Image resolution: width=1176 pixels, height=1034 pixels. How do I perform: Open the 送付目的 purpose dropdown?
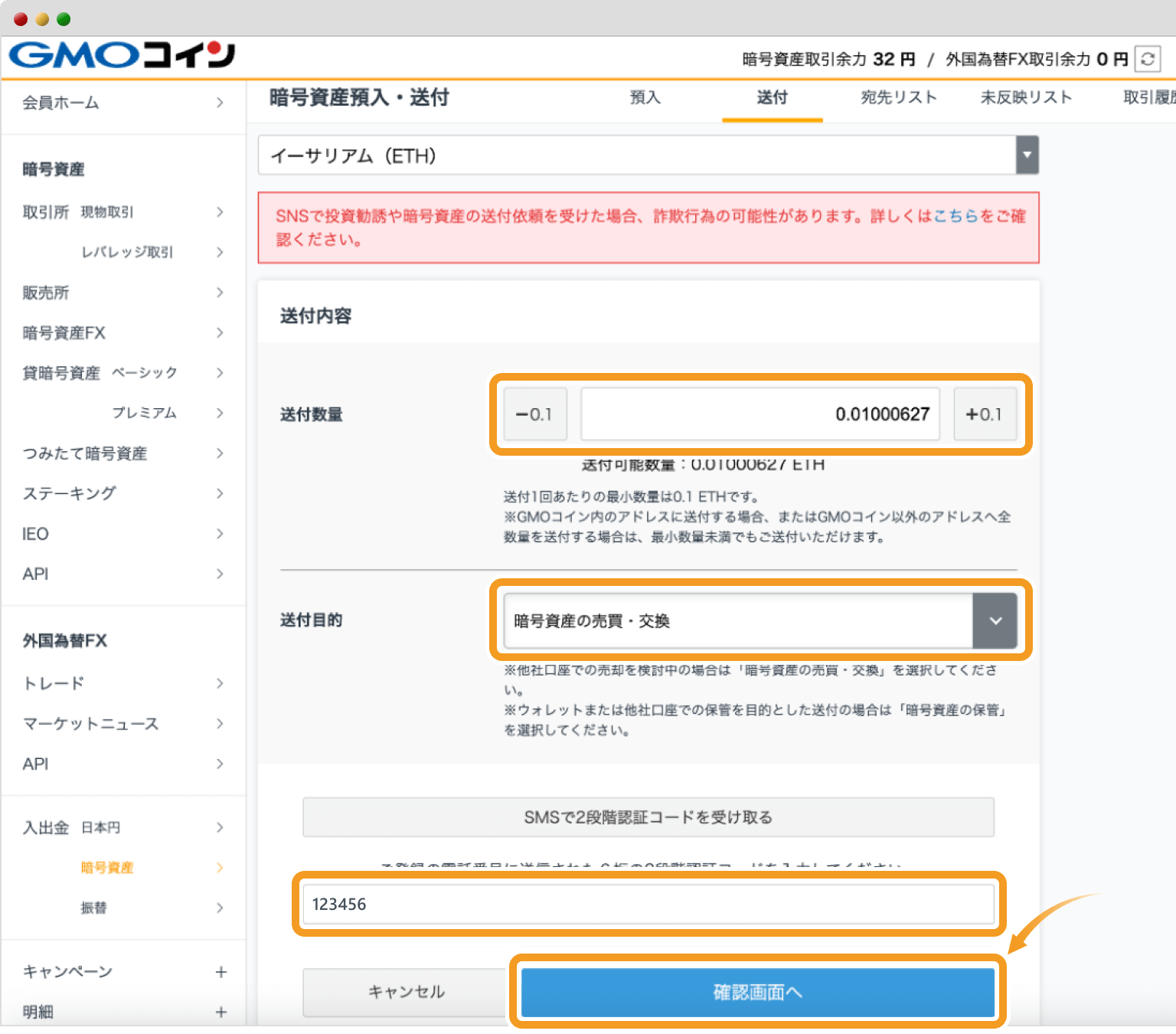(x=759, y=620)
